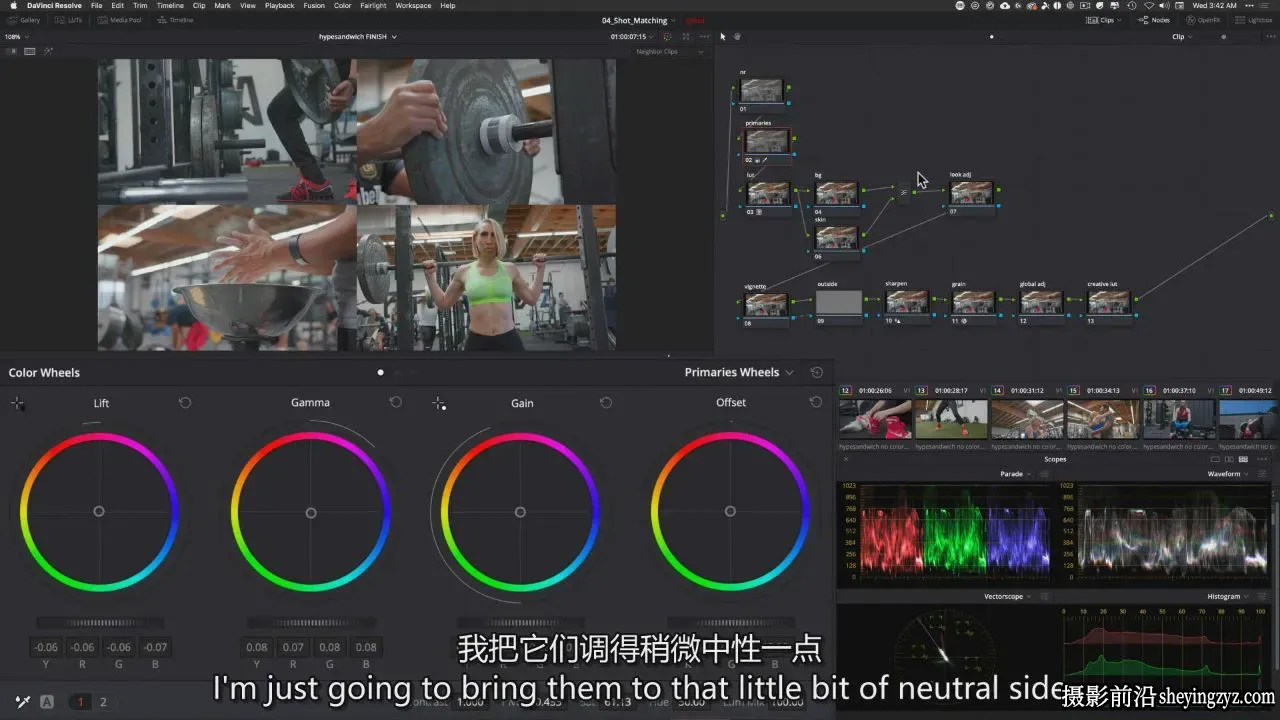Select the hand pan tool in node editor
This screenshot has width=1280, height=720.
[737, 37]
